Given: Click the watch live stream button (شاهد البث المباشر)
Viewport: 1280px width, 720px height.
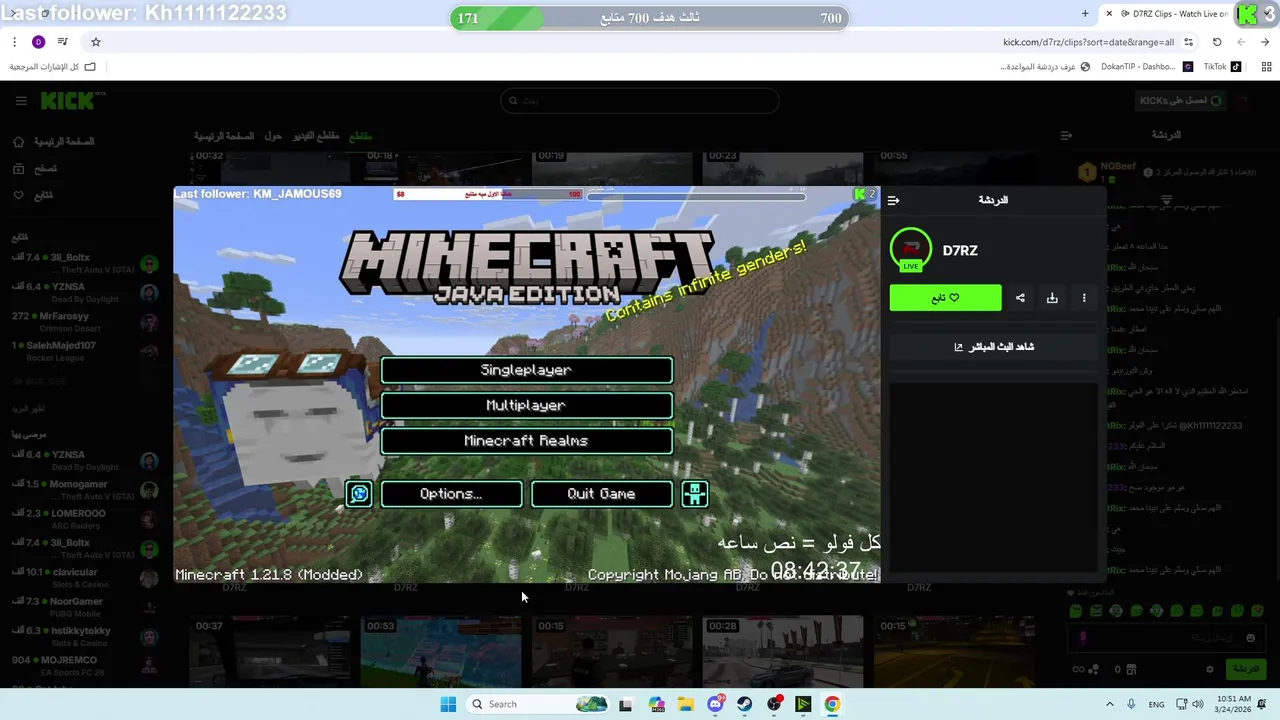Looking at the screenshot, I should (x=994, y=347).
